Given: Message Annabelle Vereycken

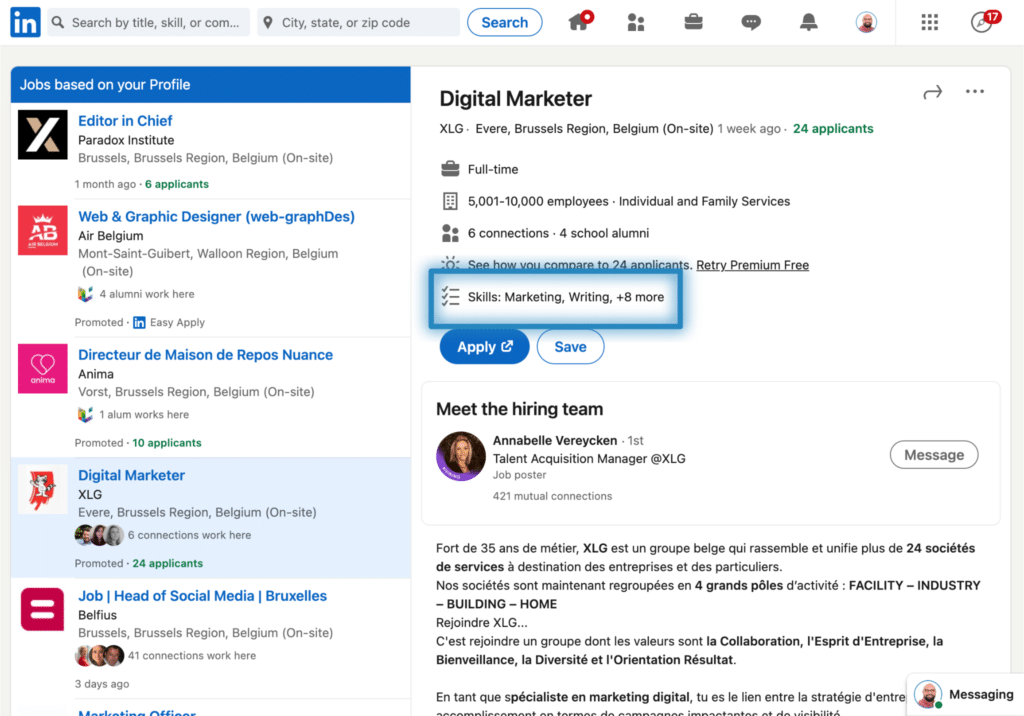Looking at the screenshot, I should [933, 455].
